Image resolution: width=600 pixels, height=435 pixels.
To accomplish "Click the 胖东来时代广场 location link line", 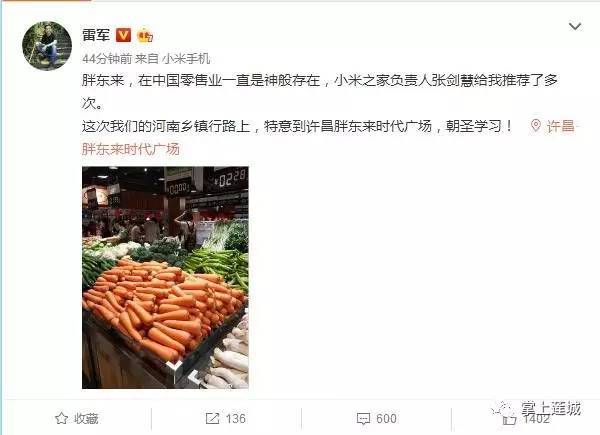I will pos(130,149).
